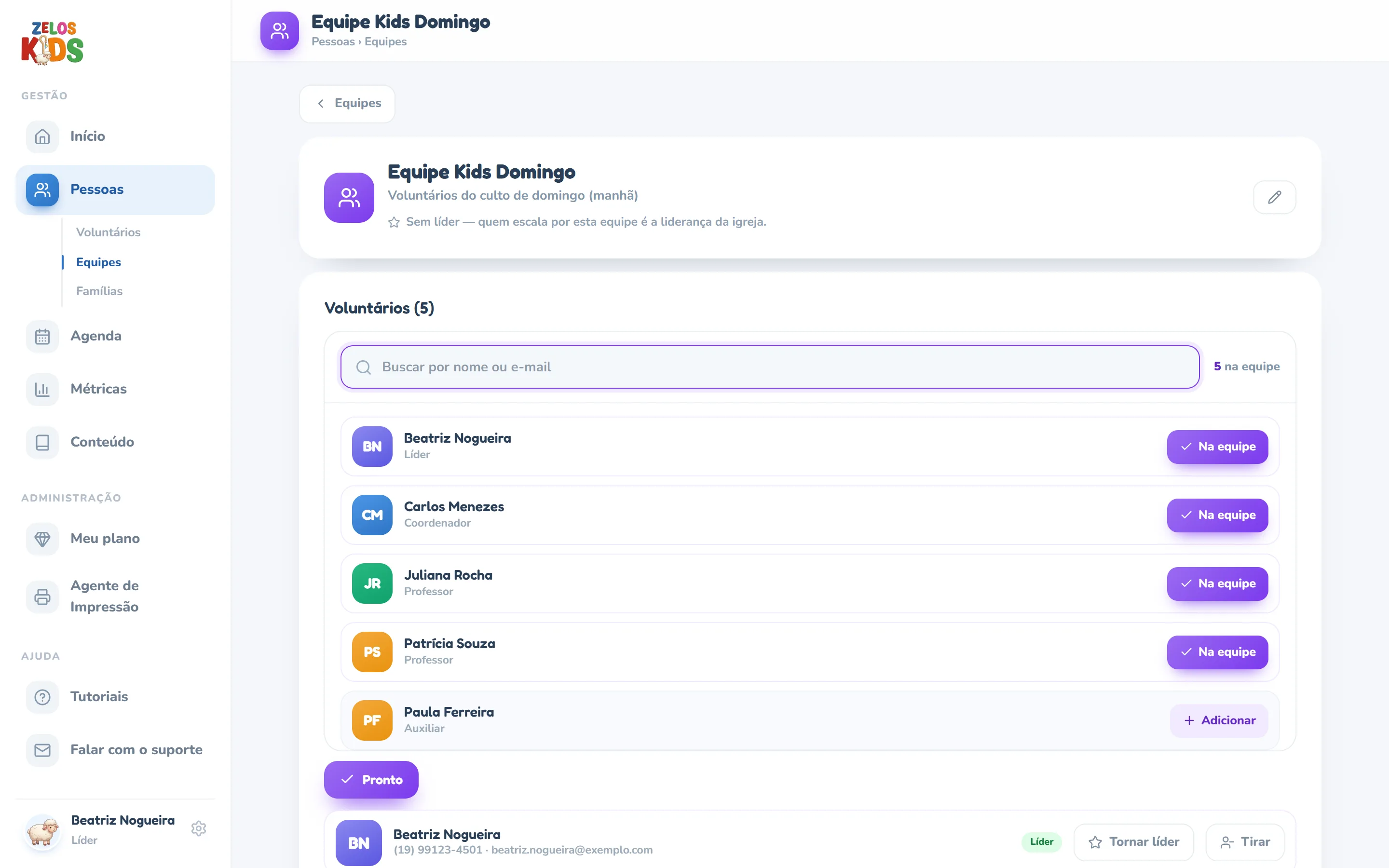Open the Conteúdo book icon
The image size is (1389, 868).
(x=42, y=442)
